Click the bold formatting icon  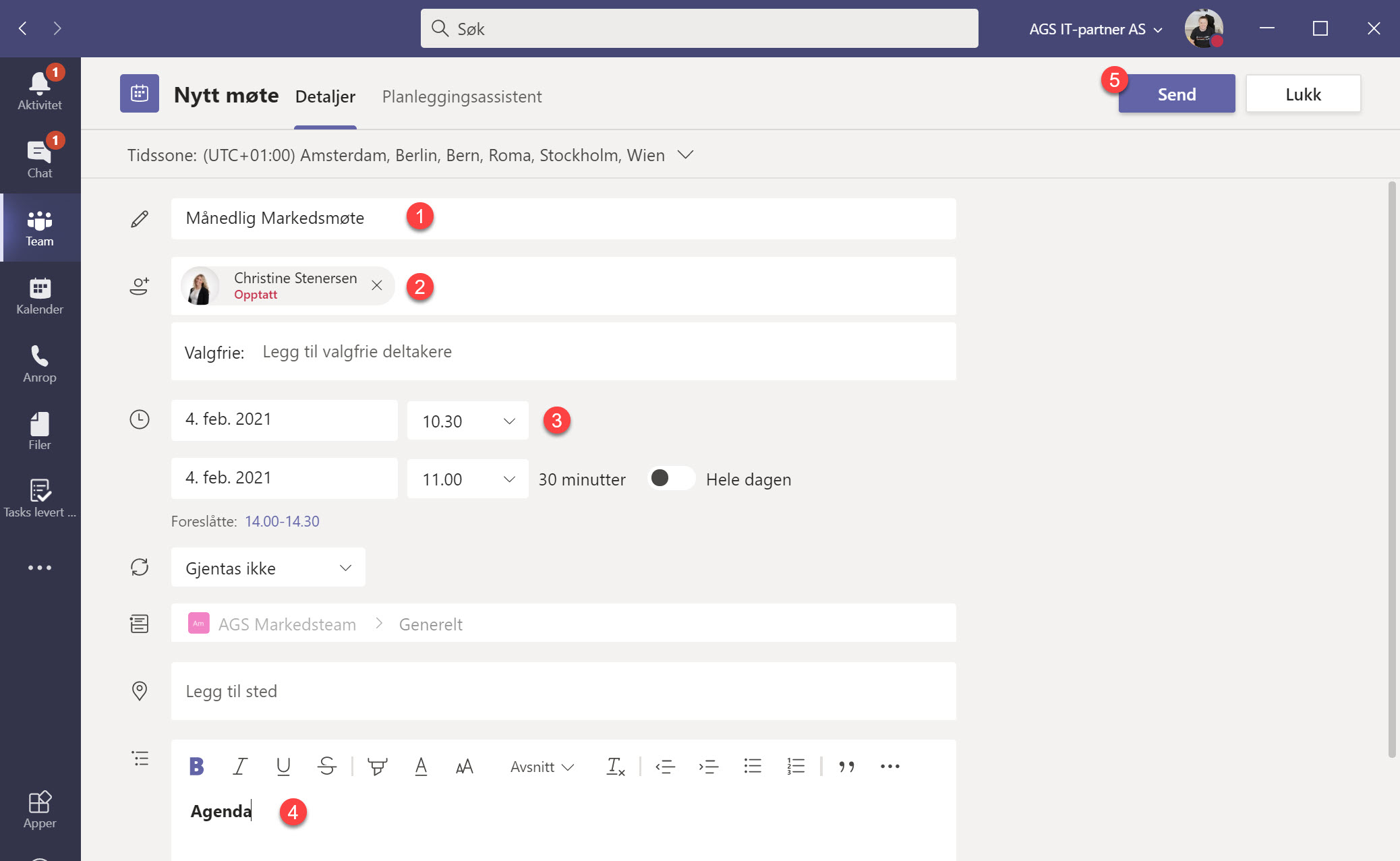coord(196,765)
